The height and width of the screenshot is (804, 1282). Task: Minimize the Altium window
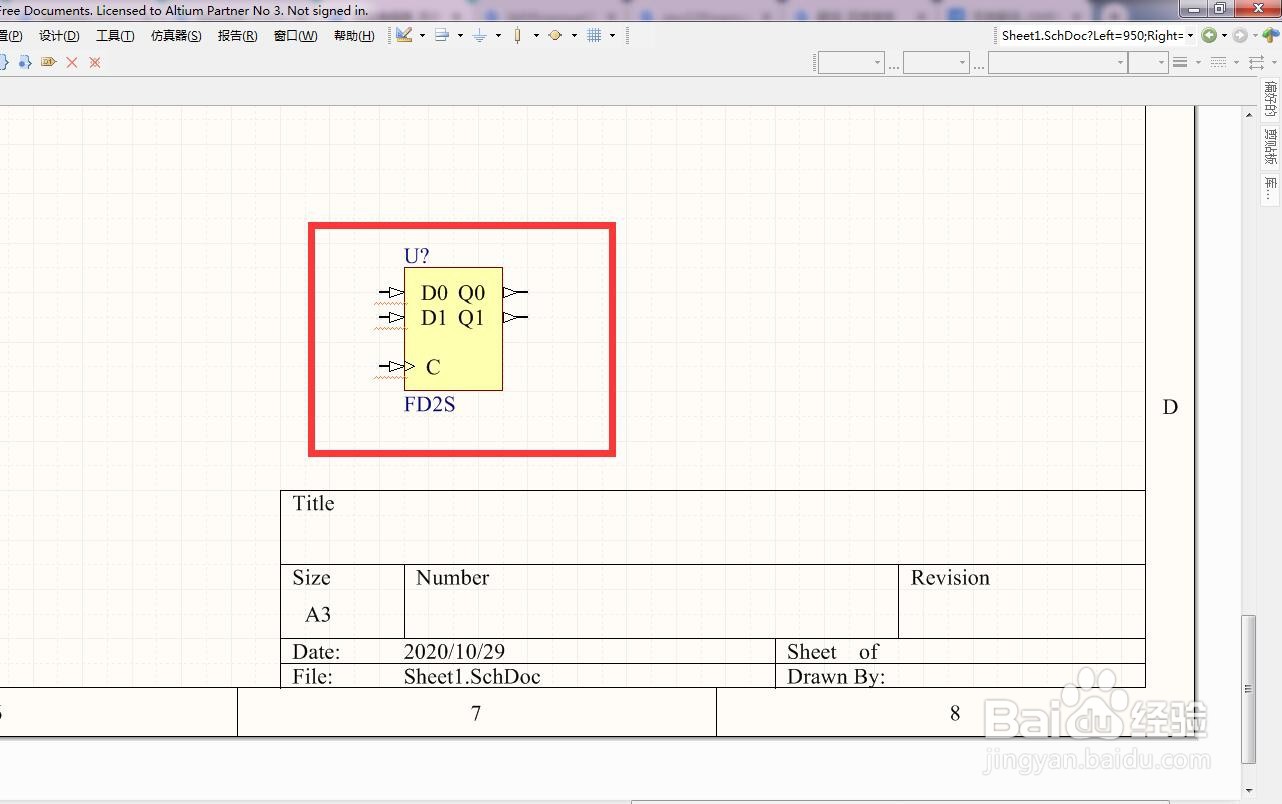pyautogui.click(x=1193, y=8)
